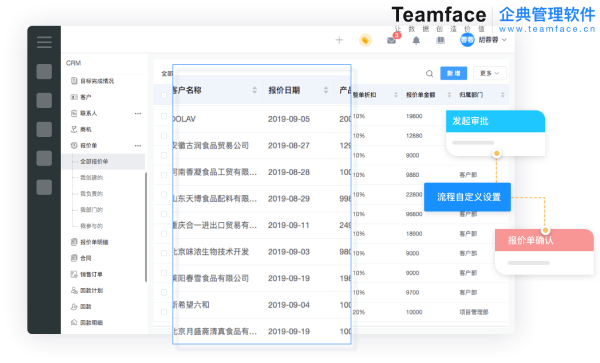
Task: Click the 回款计划 icon in the CRM menu
Action: pos(74,290)
